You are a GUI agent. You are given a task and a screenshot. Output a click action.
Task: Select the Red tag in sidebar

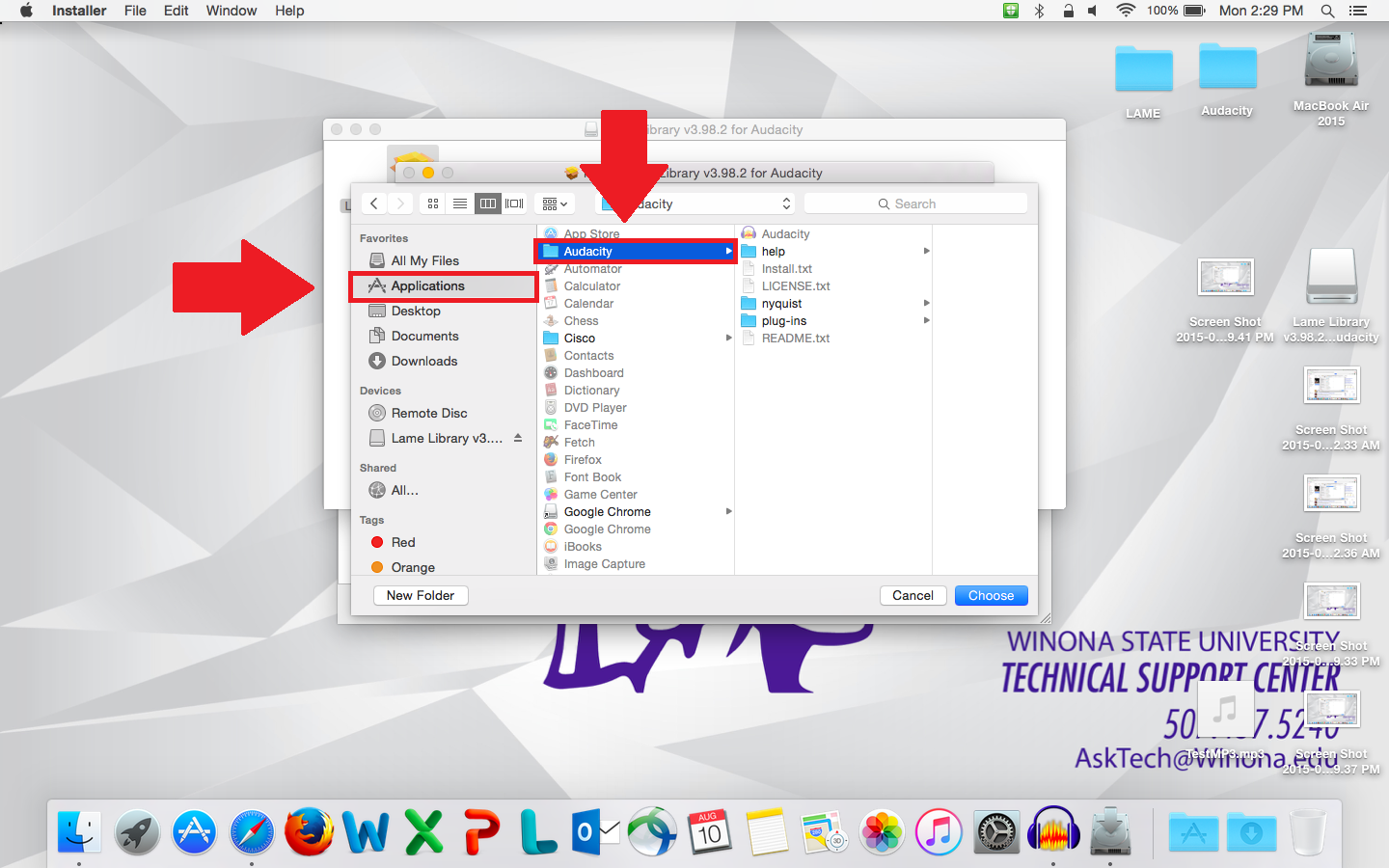pos(402,542)
